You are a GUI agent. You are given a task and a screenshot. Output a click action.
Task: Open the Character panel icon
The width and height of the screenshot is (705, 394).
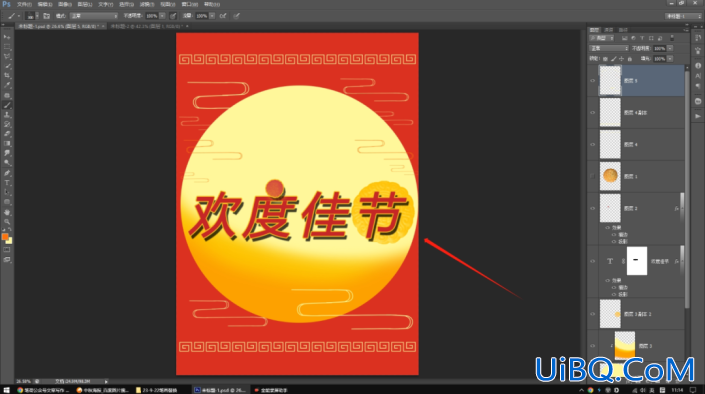(x=698, y=76)
